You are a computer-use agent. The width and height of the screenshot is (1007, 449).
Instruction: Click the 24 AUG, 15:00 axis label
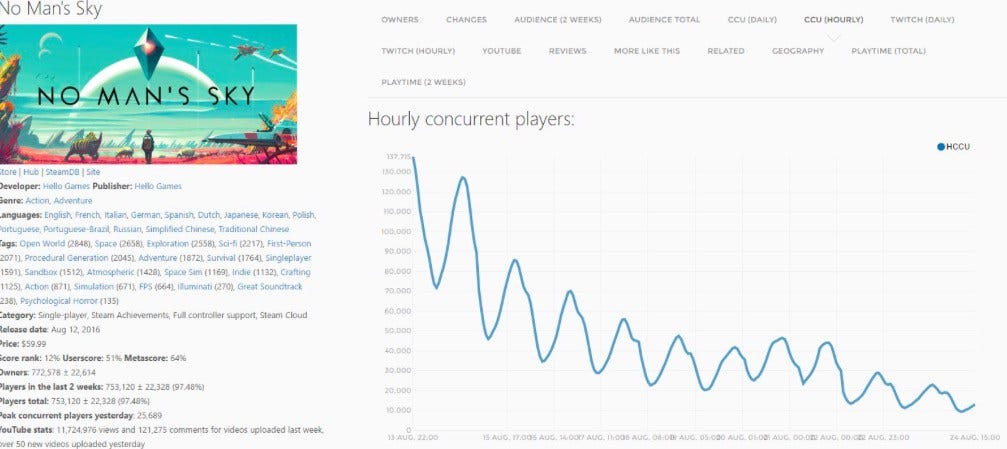975,437
